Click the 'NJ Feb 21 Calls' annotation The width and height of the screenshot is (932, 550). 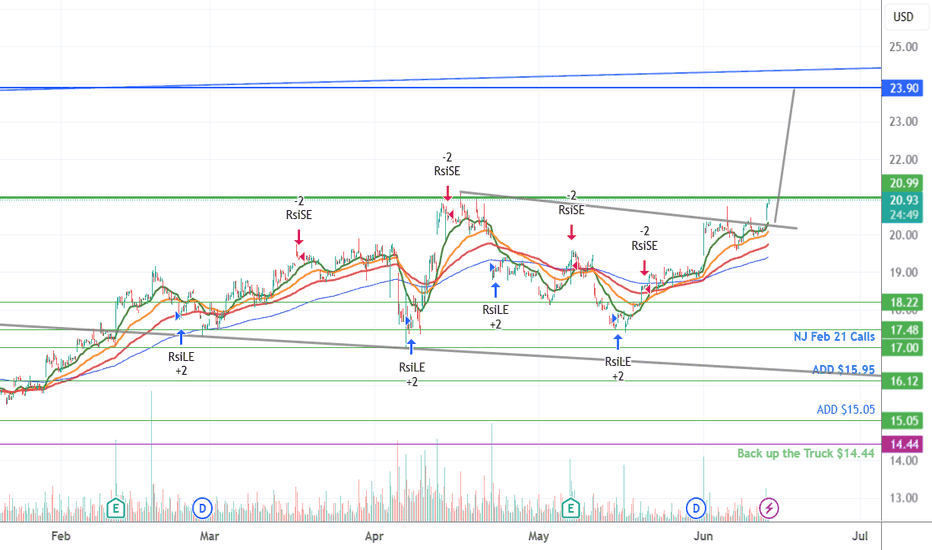pos(834,337)
